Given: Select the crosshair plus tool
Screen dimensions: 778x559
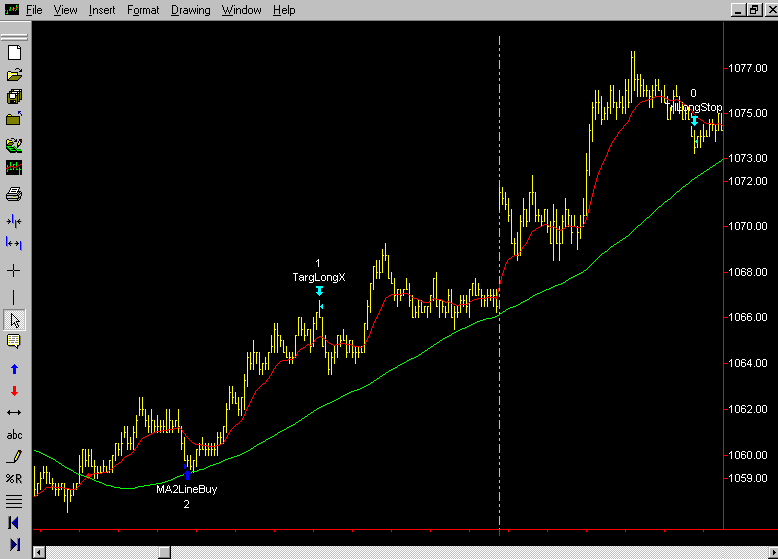Looking at the screenshot, I should point(14,271).
